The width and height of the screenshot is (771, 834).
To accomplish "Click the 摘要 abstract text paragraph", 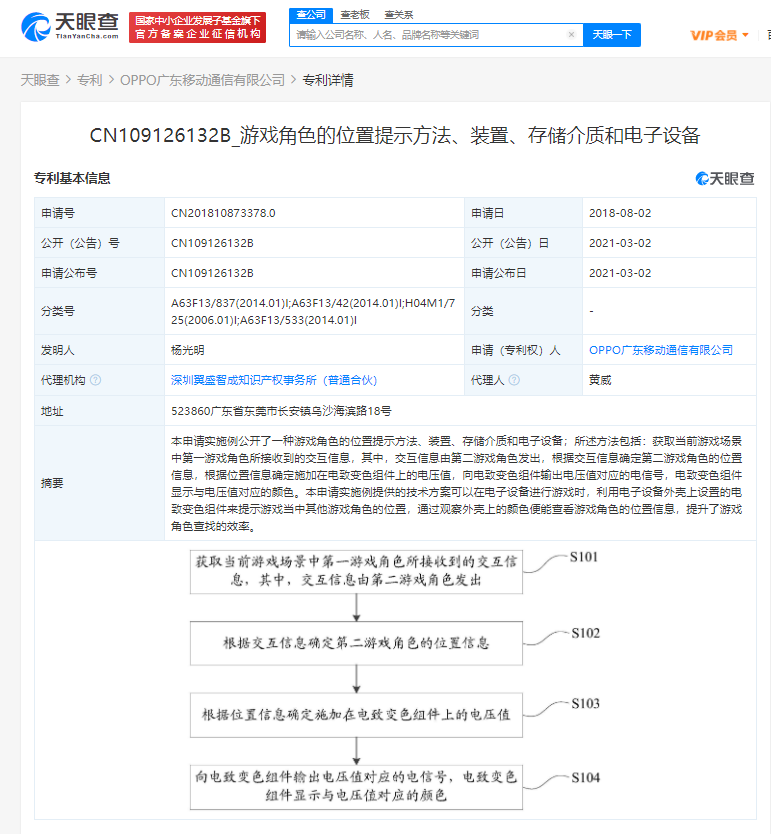I will [456, 483].
